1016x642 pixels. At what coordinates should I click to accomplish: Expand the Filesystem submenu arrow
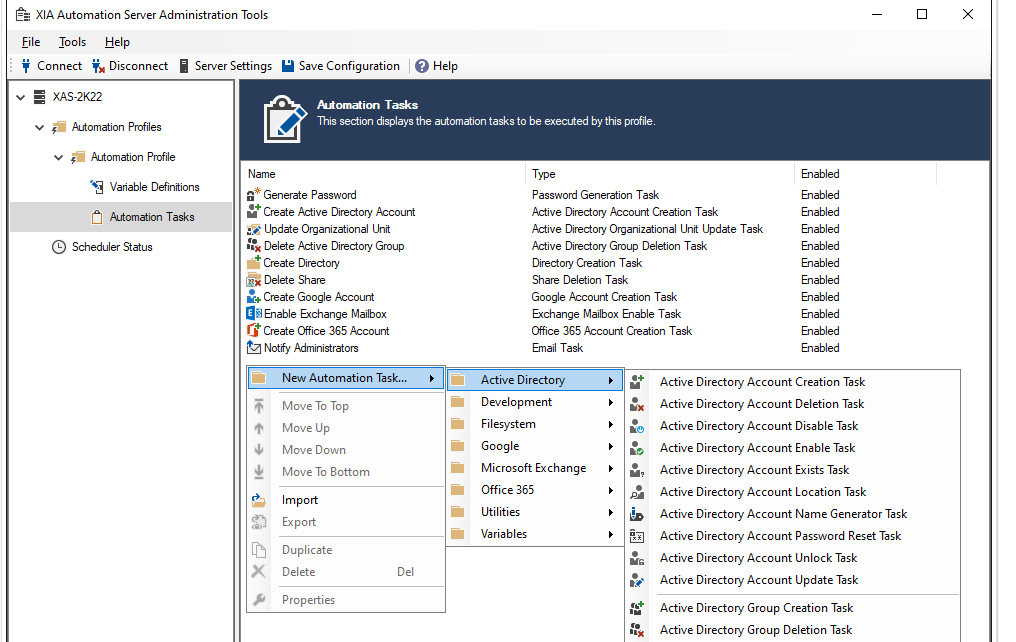610,424
